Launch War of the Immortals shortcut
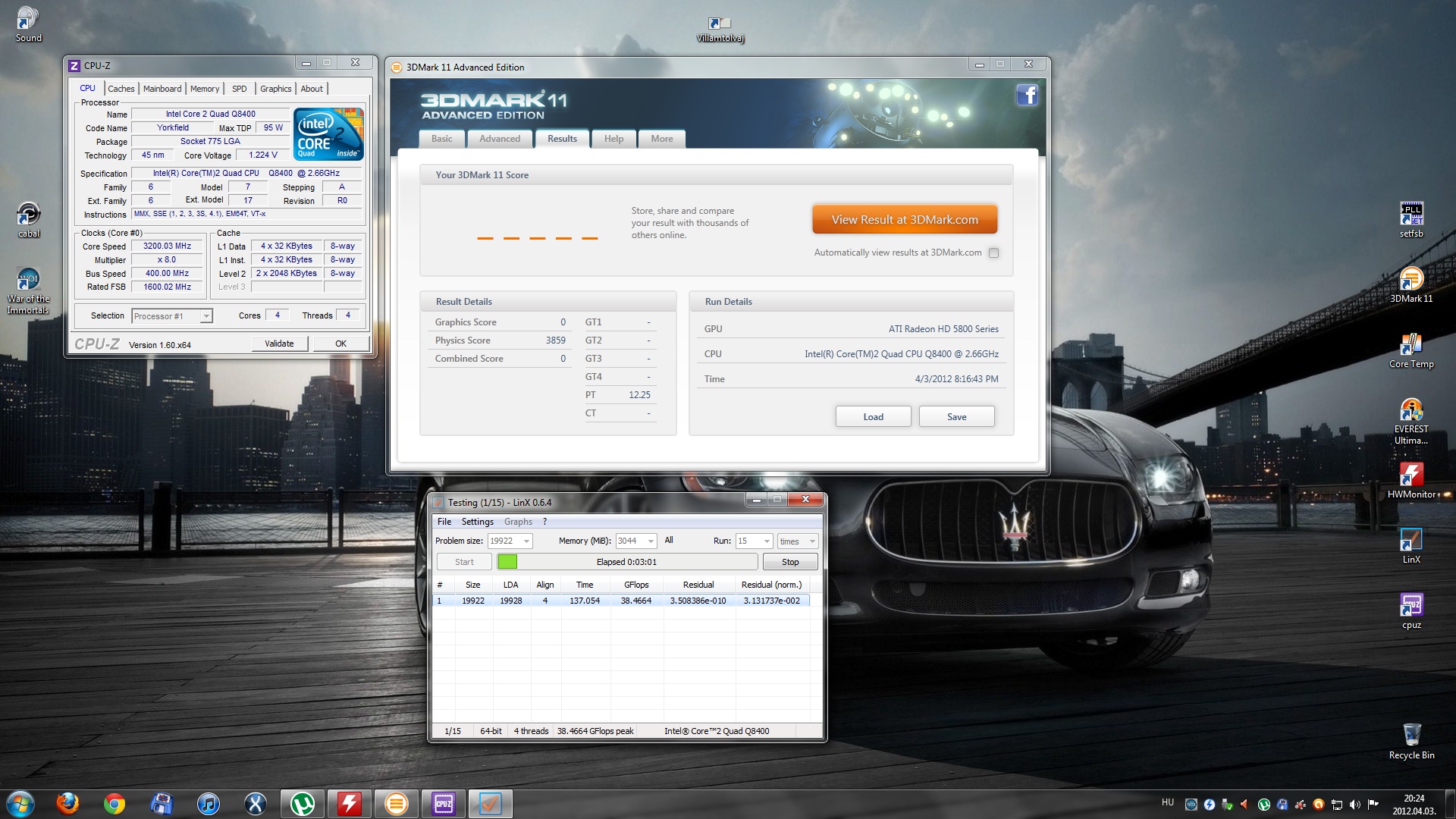 [x=28, y=291]
